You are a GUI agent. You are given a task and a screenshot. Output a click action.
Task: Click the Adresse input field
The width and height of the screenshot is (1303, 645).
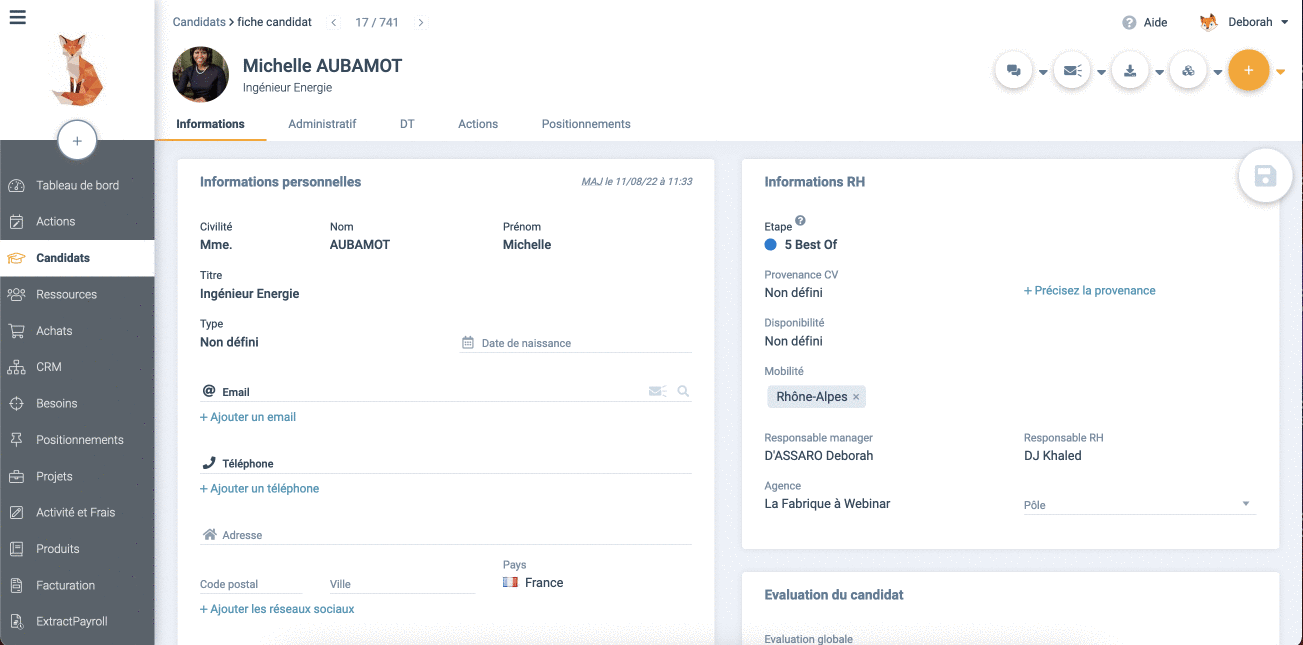[446, 535]
